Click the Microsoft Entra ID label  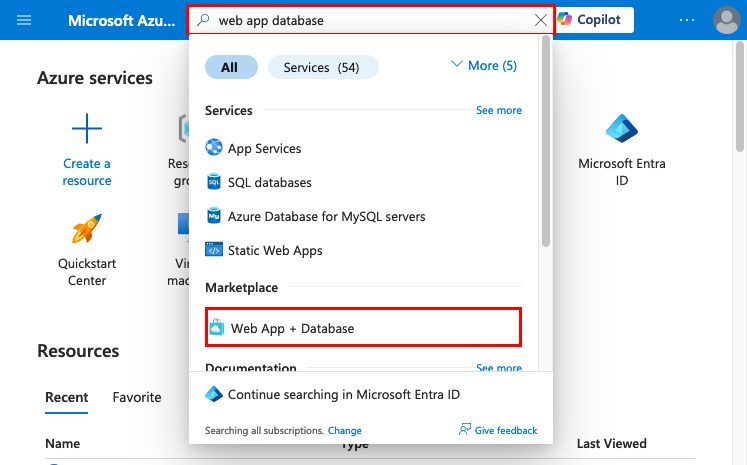(x=622, y=172)
